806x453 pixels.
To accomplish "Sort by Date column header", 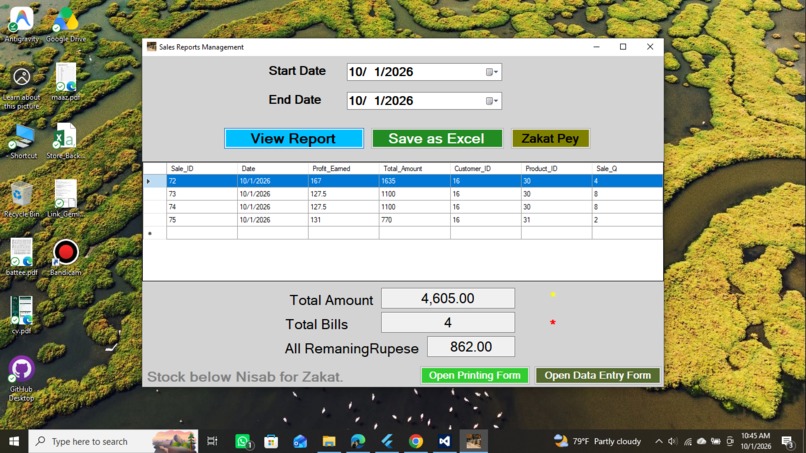I will coord(272,169).
